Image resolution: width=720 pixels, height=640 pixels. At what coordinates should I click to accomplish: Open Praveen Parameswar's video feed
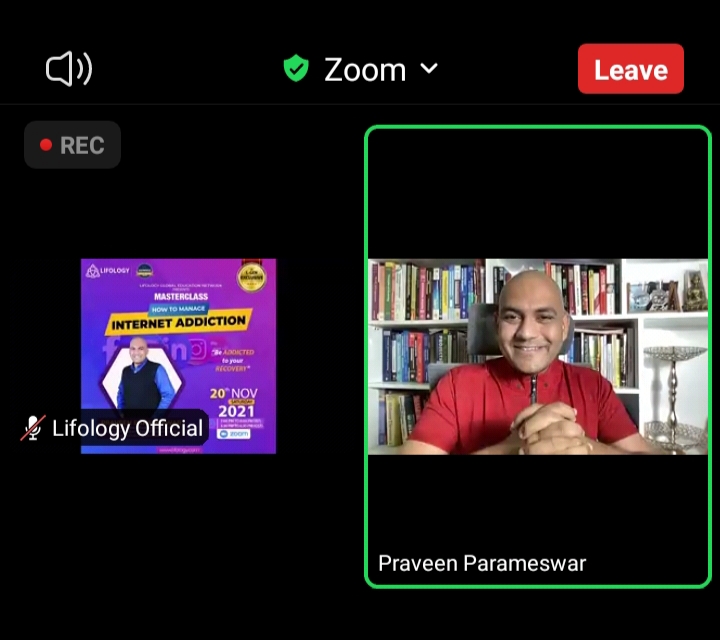tap(538, 357)
